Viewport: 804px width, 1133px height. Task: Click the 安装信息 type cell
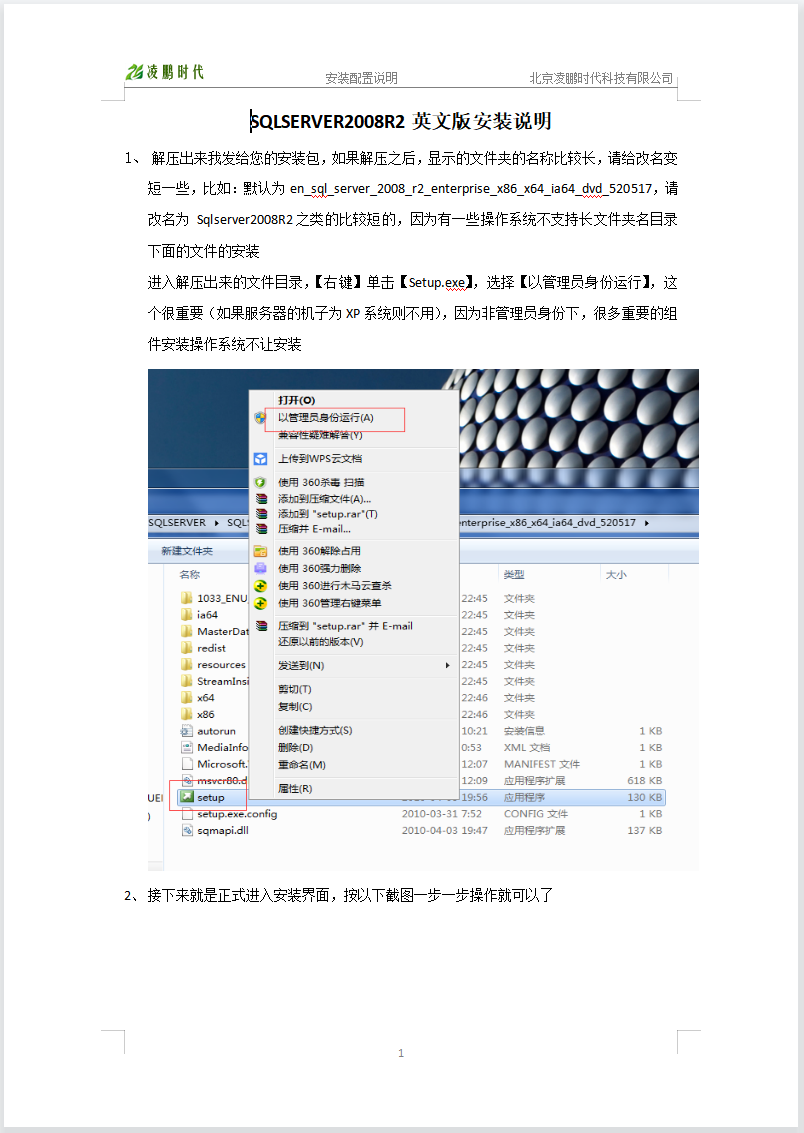coord(524,731)
